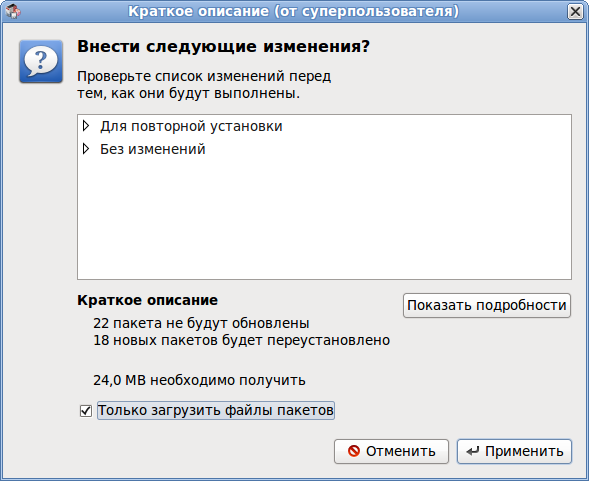The height and width of the screenshot is (481, 589).
Task: Click the Synaptic icon in the title bar
Action: (x=13, y=11)
